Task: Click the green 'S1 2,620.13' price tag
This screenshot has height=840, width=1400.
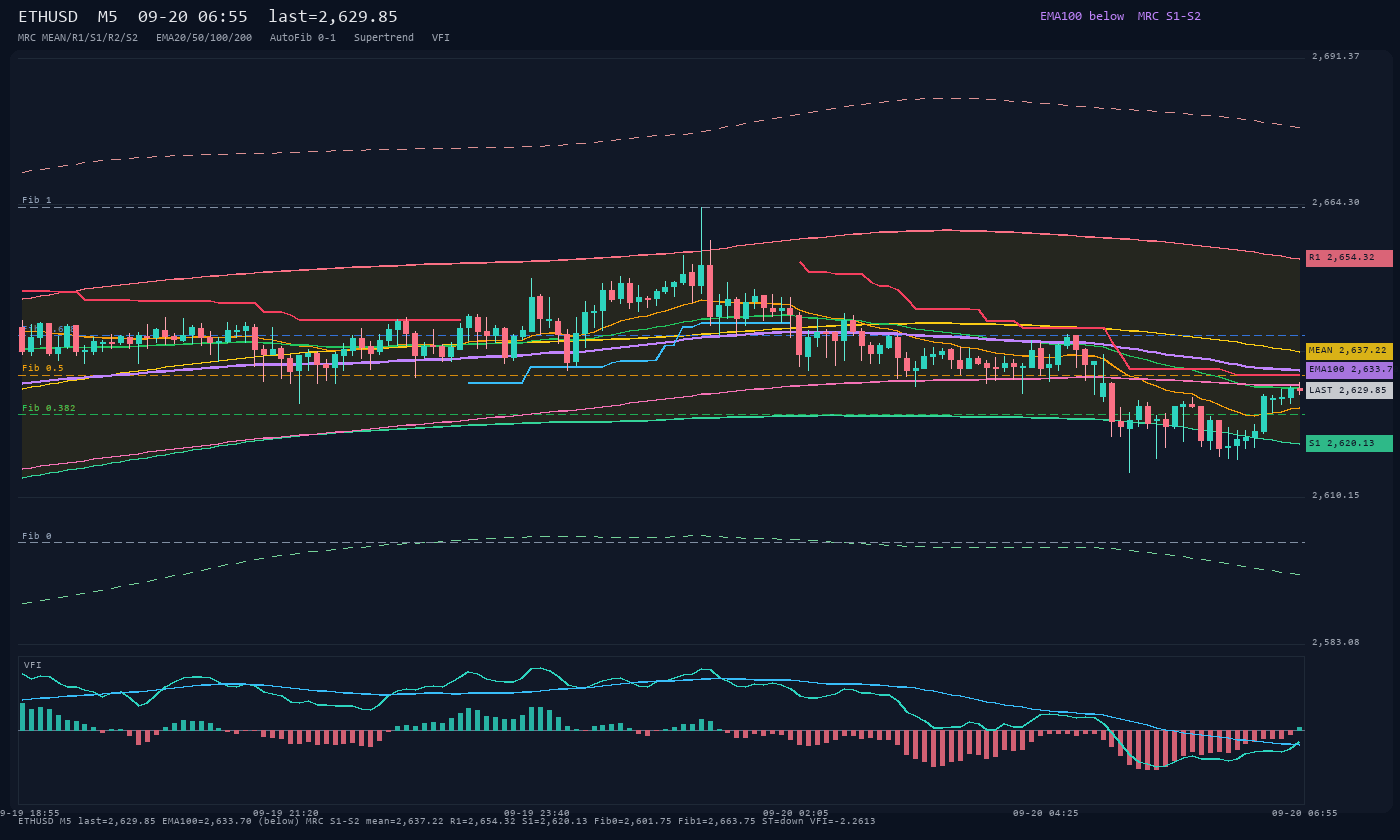Action: tap(1349, 443)
